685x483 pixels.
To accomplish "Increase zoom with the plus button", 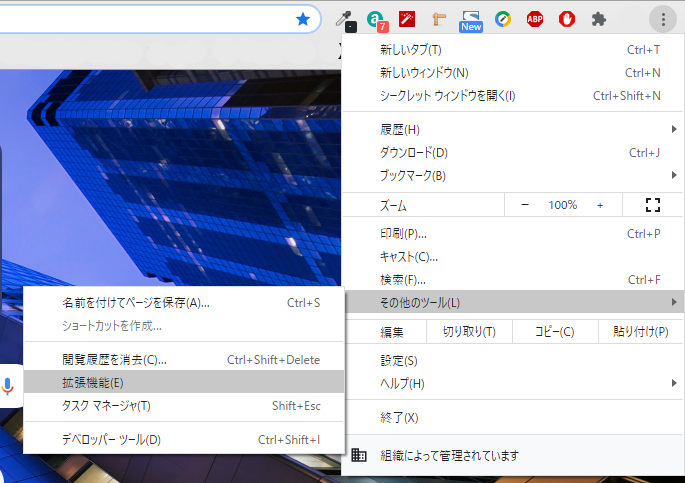I will 600,205.
